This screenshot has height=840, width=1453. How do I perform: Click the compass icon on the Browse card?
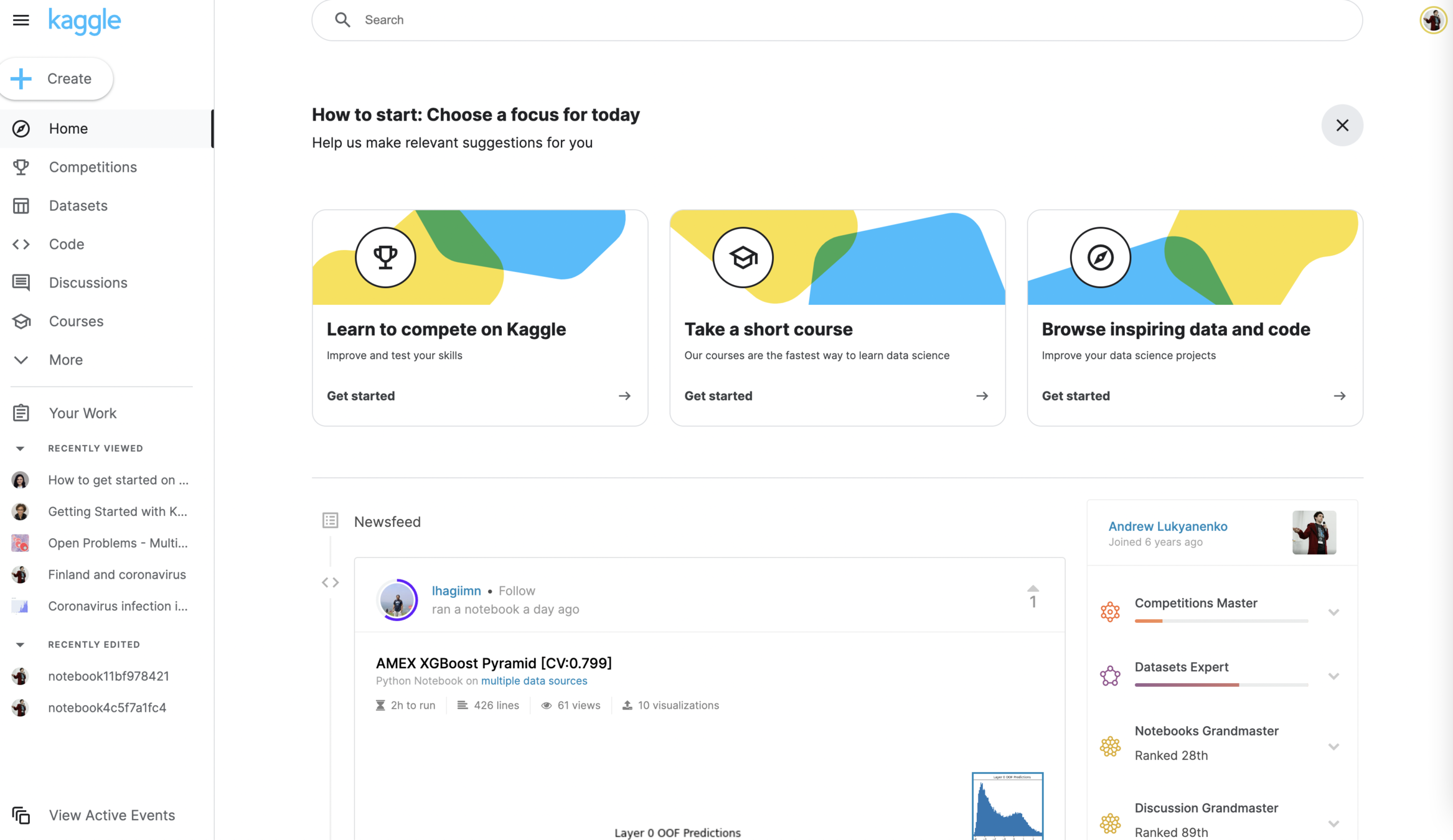pyautogui.click(x=1100, y=257)
